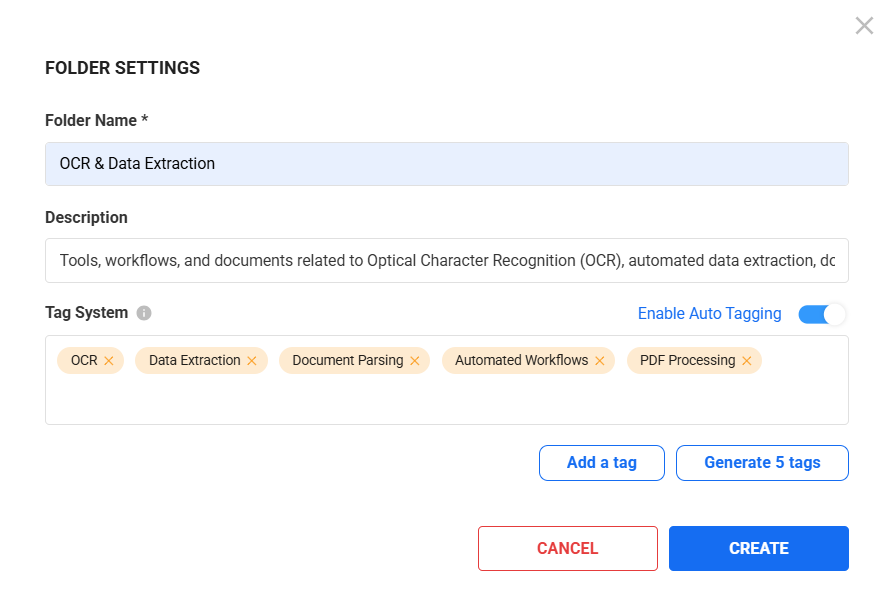Close the Folder Settings dialog
This screenshot has width=890, height=616.
864,26
